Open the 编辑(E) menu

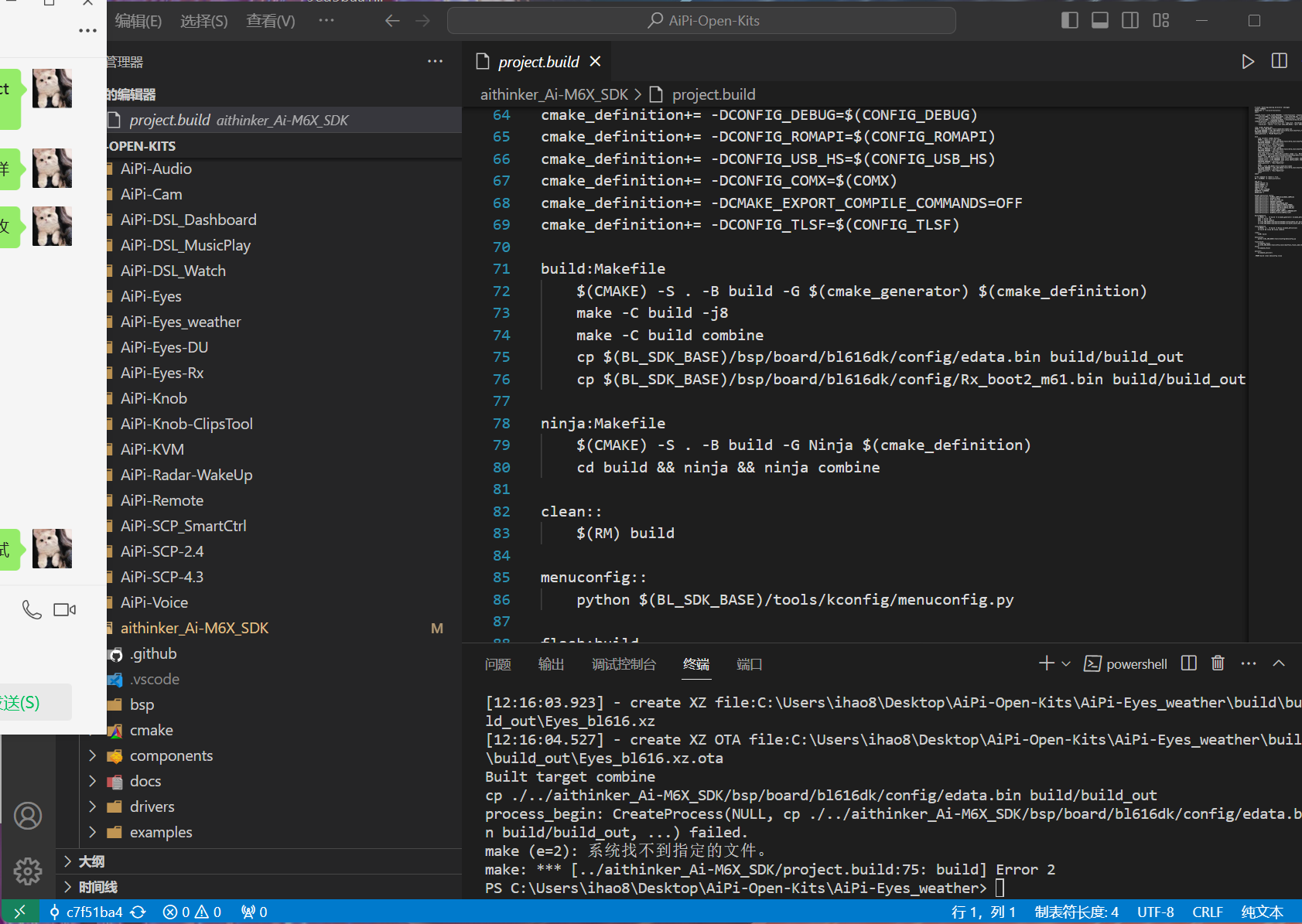pyautogui.click(x=138, y=21)
